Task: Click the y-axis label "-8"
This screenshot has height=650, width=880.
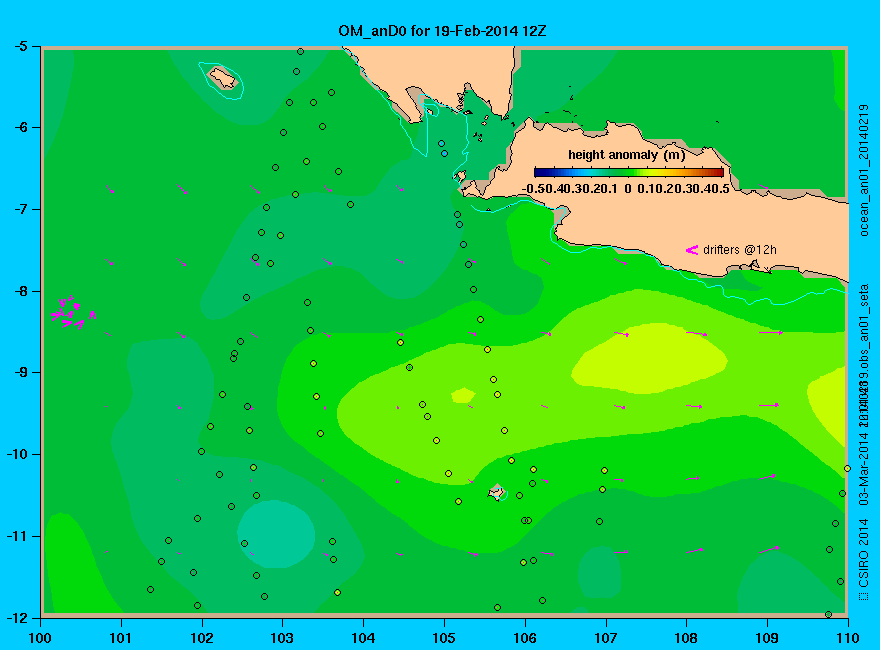Action: [x=20, y=291]
